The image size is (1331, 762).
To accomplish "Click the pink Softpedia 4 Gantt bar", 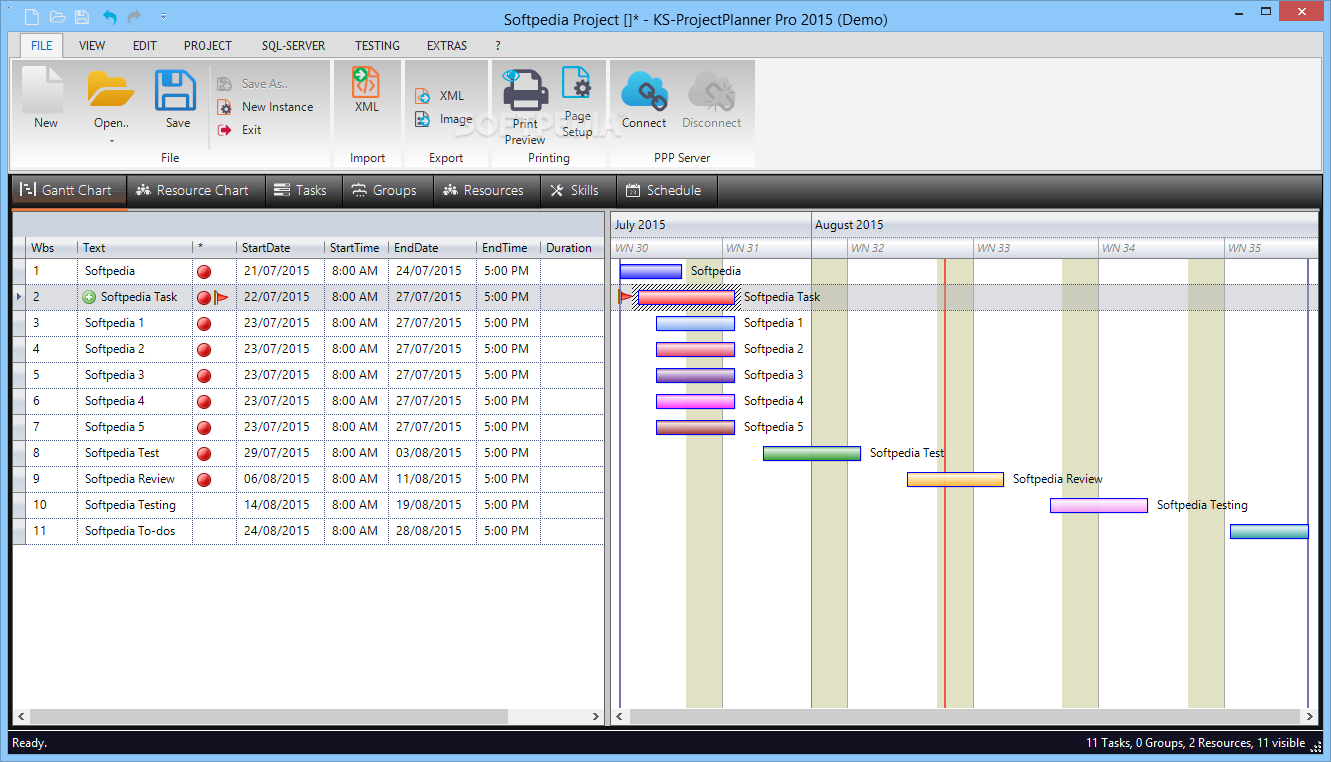I will (x=695, y=401).
